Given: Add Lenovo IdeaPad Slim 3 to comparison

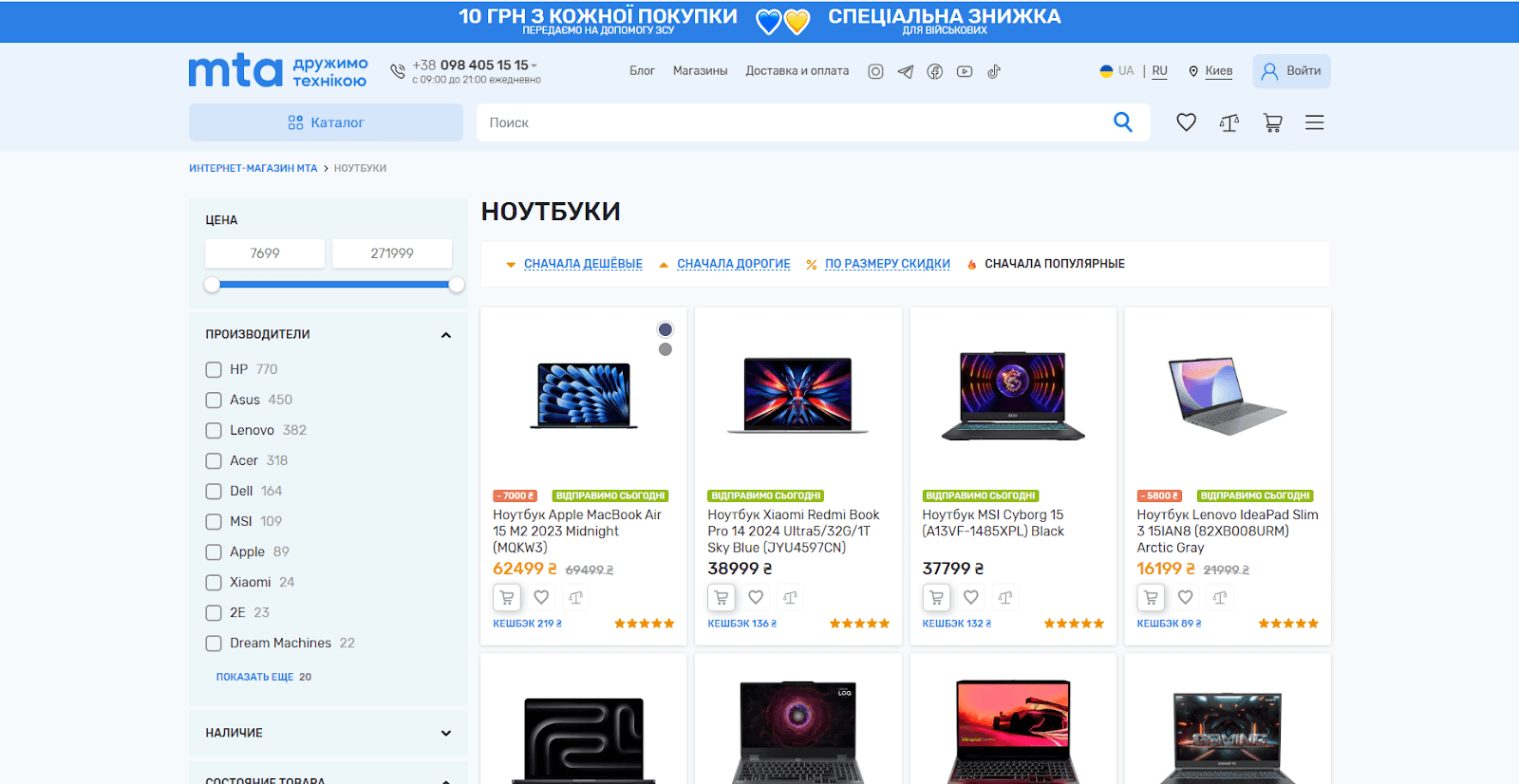Looking at the screenshot, I should tap(1220, 598).
